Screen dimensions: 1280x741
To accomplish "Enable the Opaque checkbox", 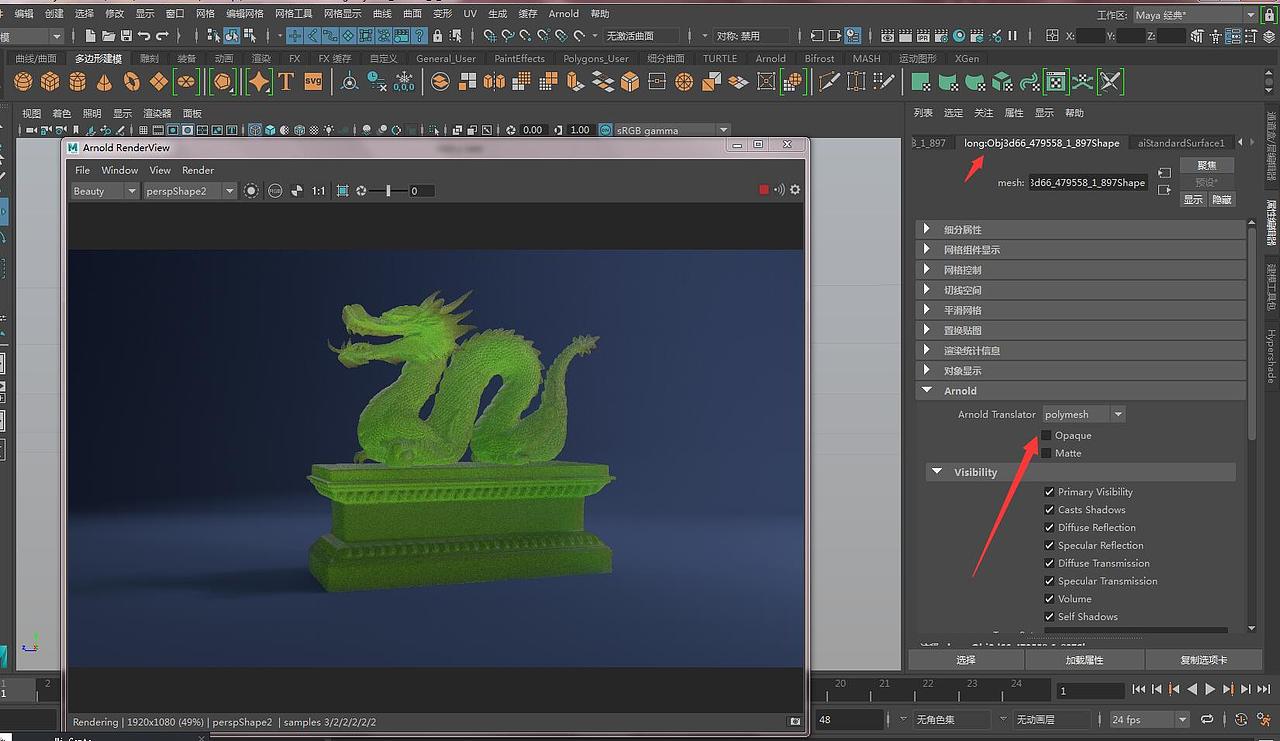I will (1047, 435).
